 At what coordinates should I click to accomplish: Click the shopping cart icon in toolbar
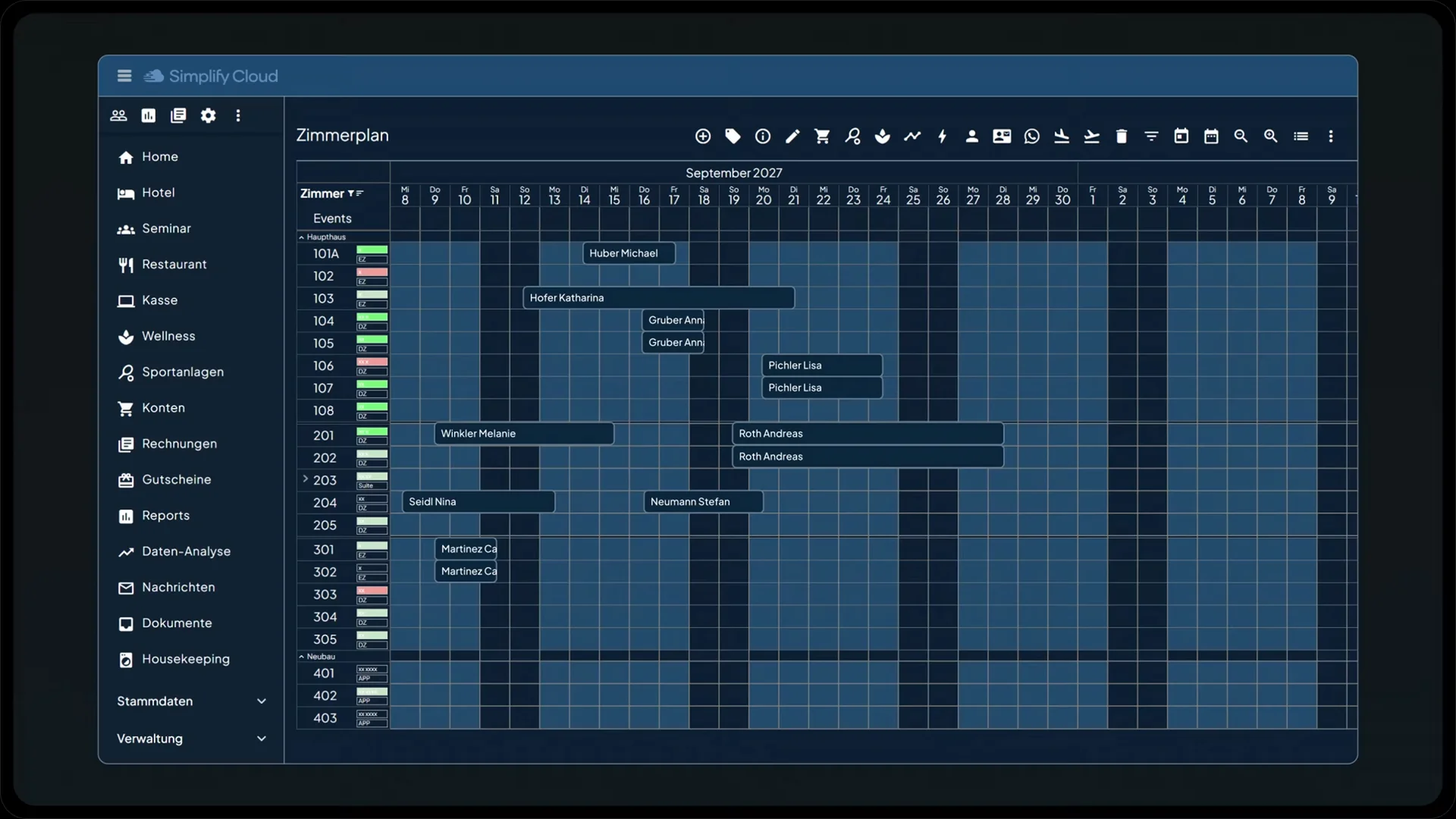[822, 136]
